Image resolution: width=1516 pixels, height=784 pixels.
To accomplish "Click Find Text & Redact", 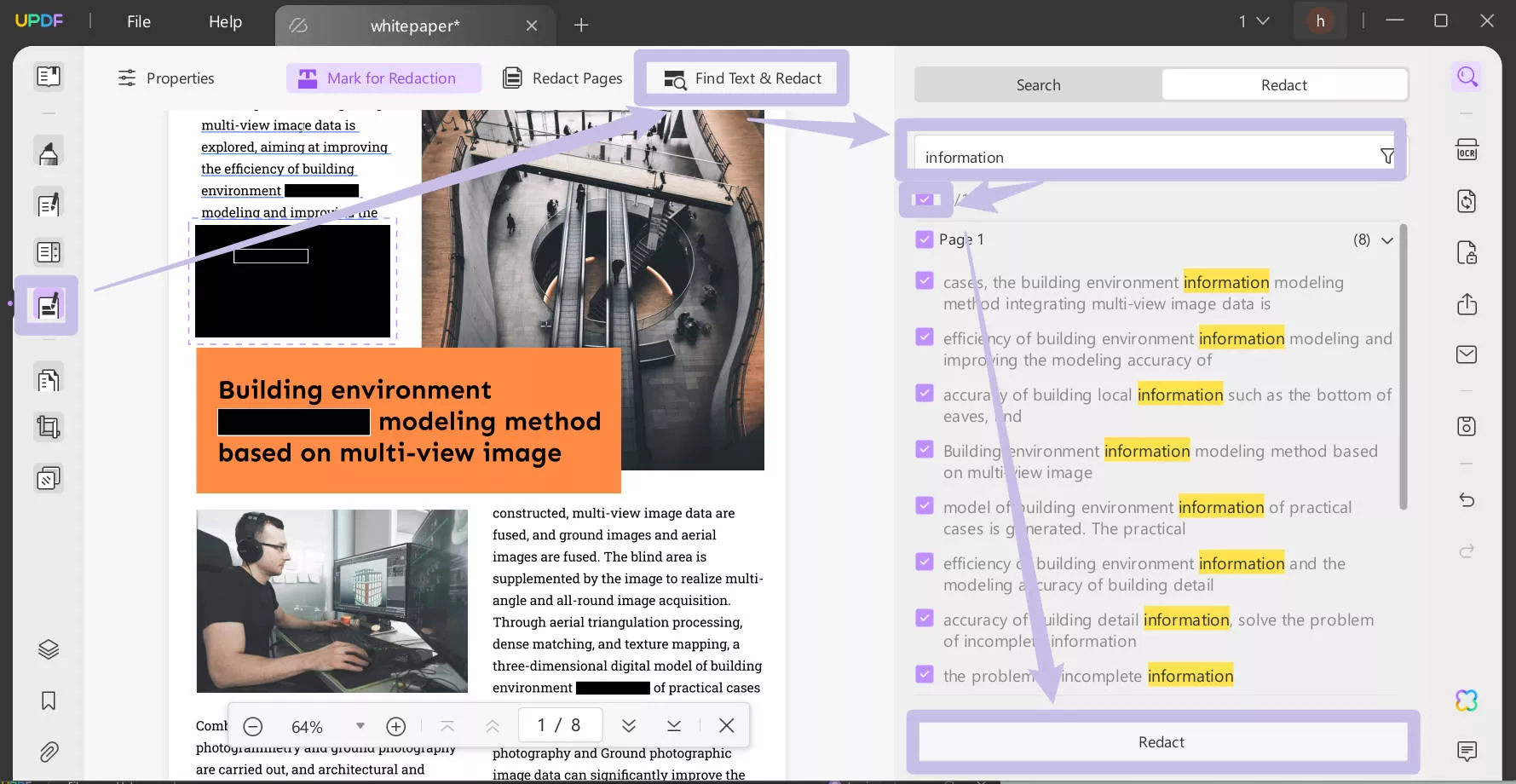I will click(x=742, y=78).
